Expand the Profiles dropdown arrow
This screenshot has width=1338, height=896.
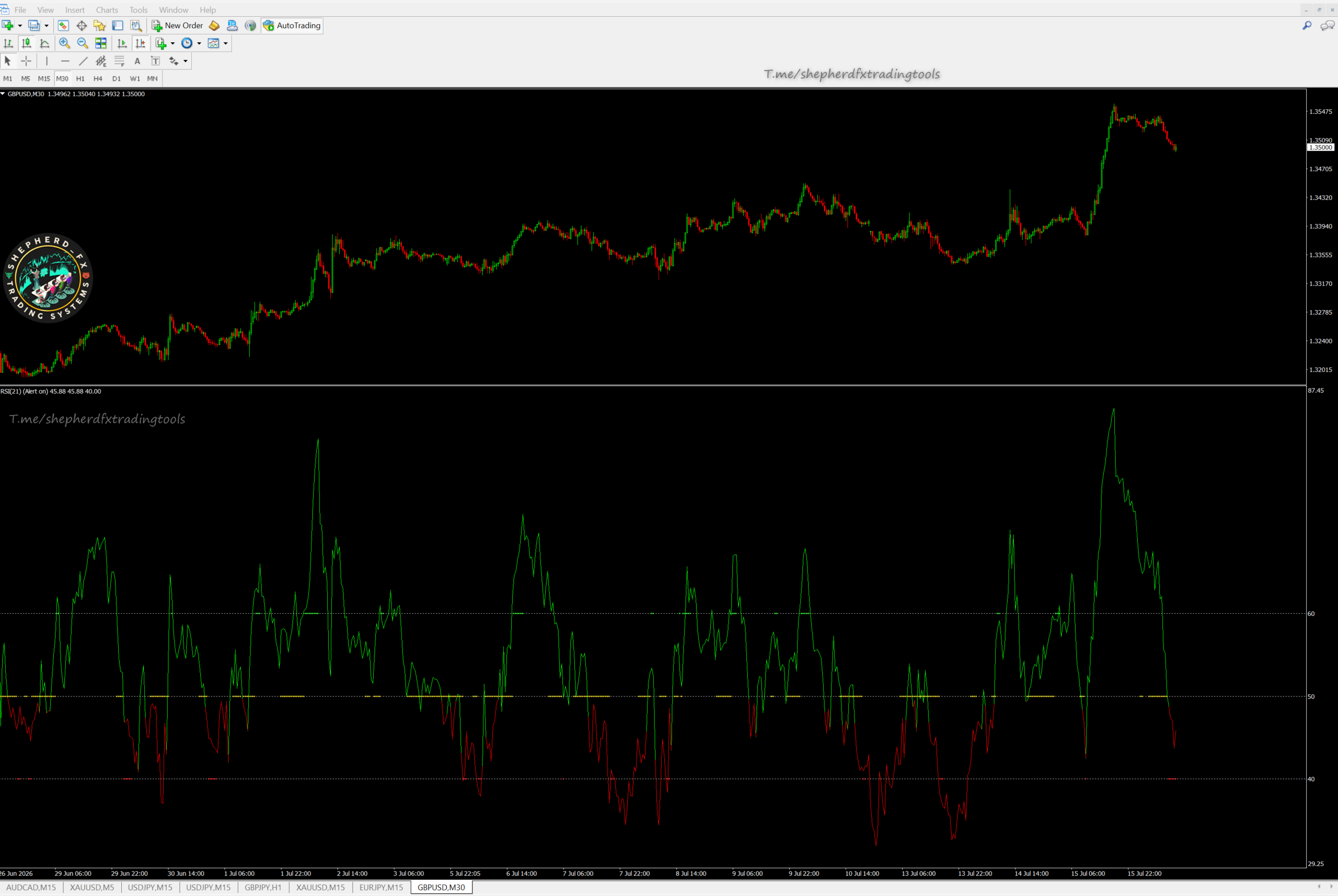coord(47,26)
